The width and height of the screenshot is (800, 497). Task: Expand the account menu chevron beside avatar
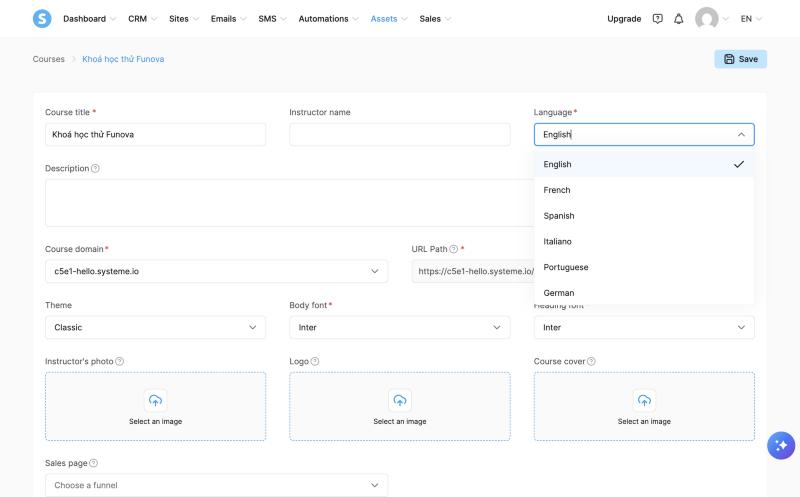click(726, 19)
